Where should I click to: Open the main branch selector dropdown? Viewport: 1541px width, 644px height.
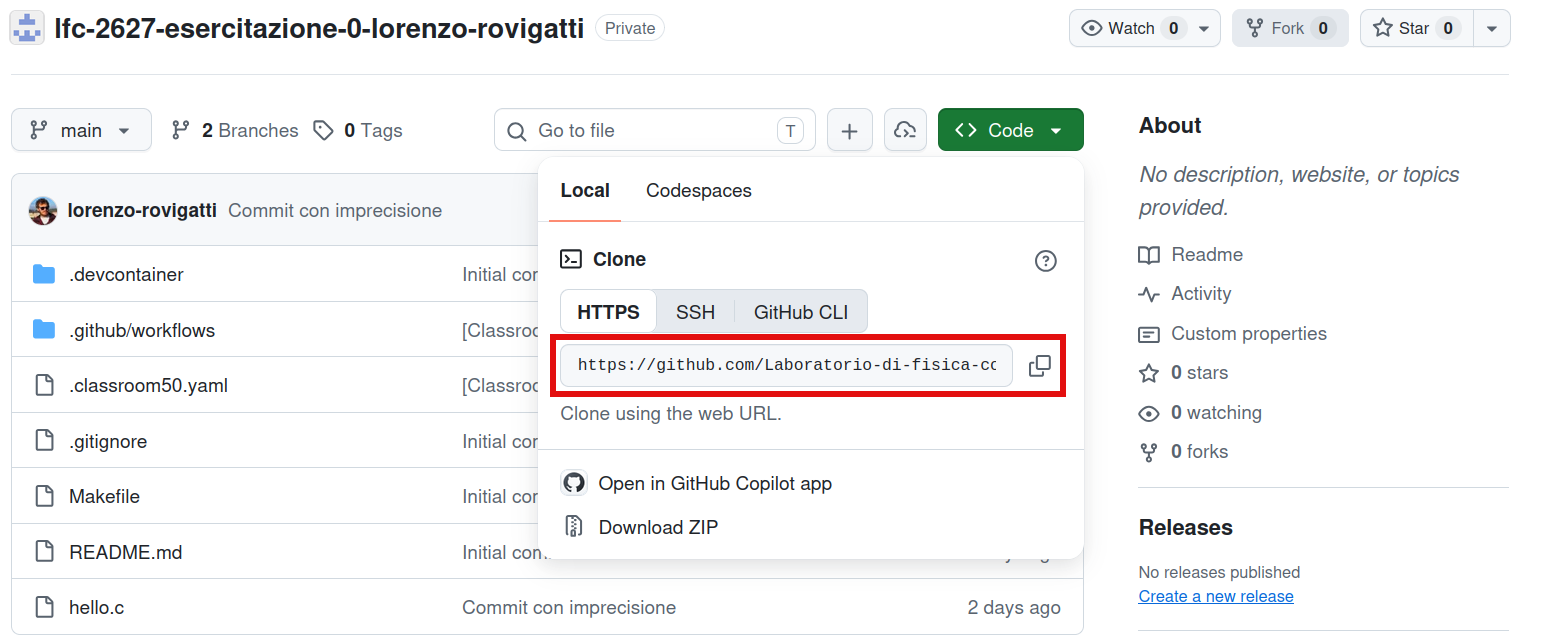coord(81,130)
